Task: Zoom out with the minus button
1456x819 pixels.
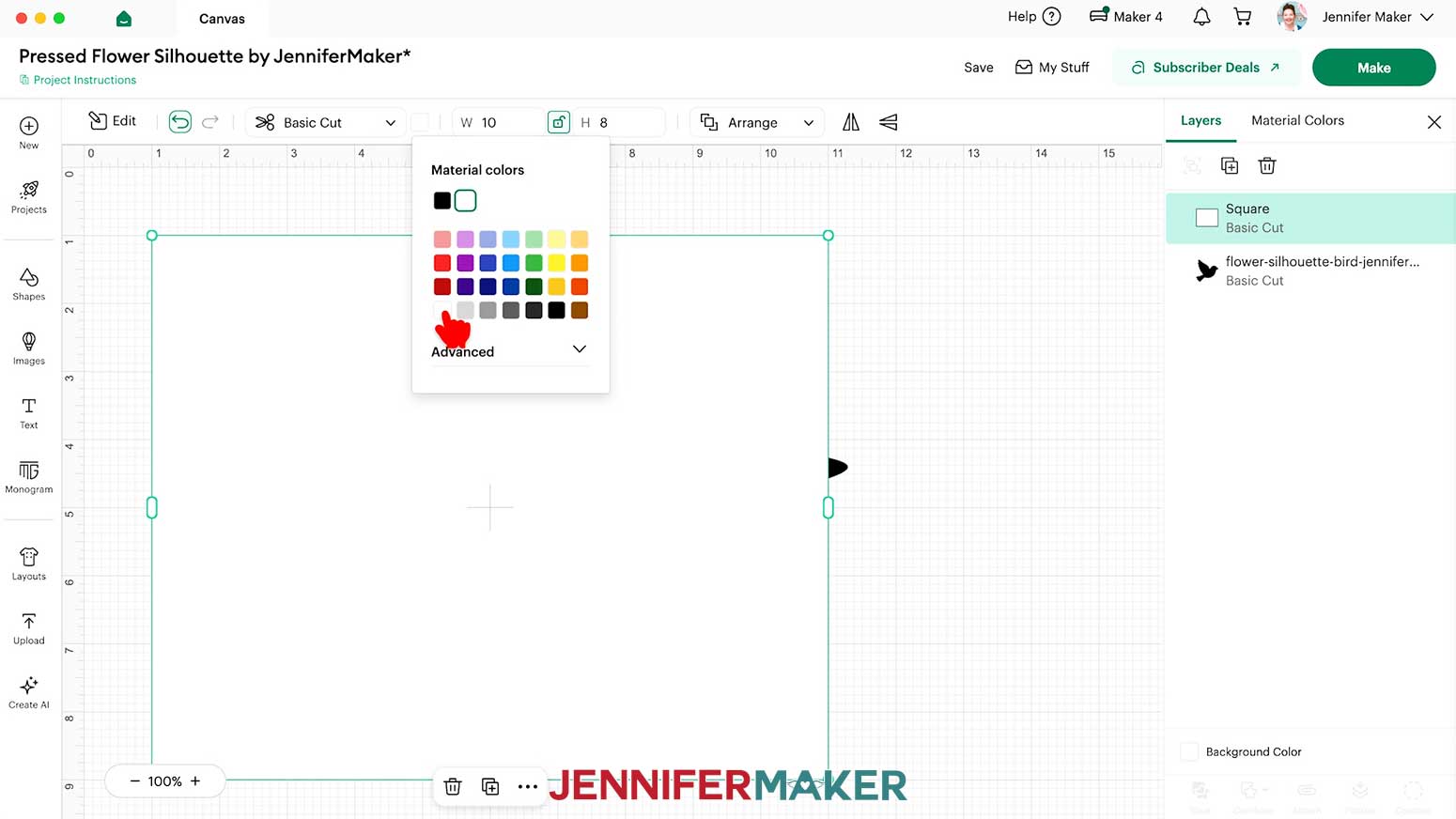Action: (x=134, y=780)
